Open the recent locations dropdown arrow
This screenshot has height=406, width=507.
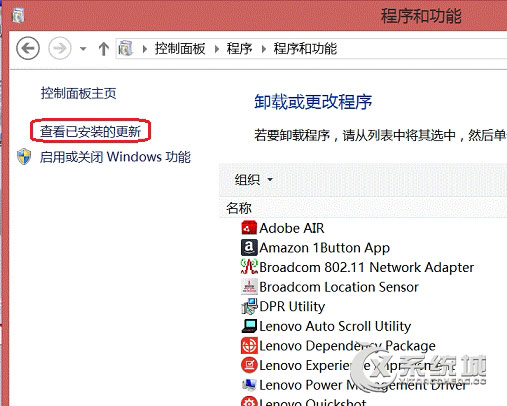[x=83, y=49]
